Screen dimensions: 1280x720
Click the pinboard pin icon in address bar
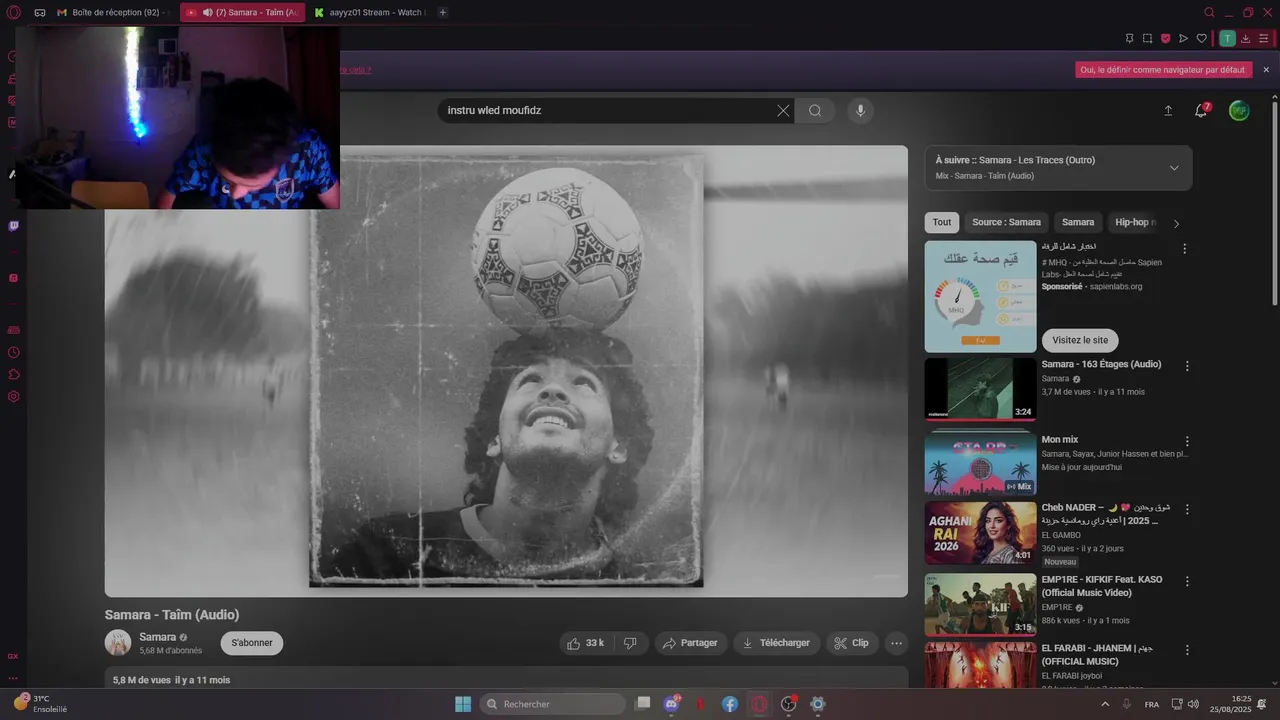1129,38
